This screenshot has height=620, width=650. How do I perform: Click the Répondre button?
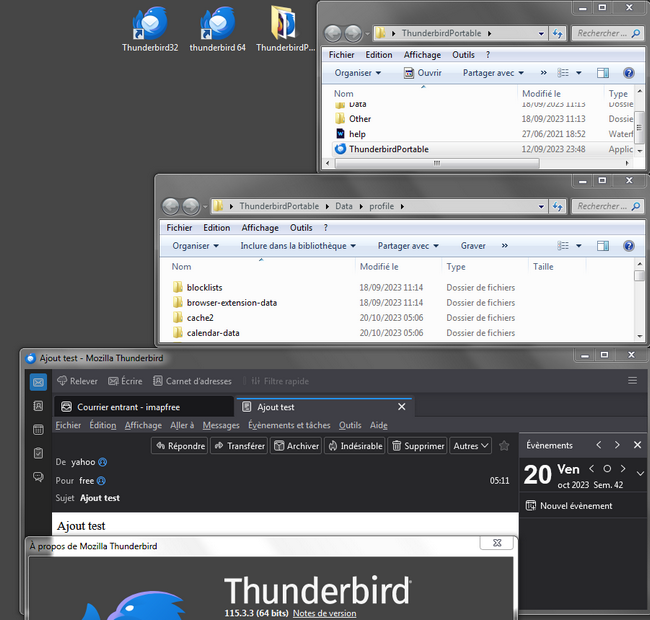point(180,446)
